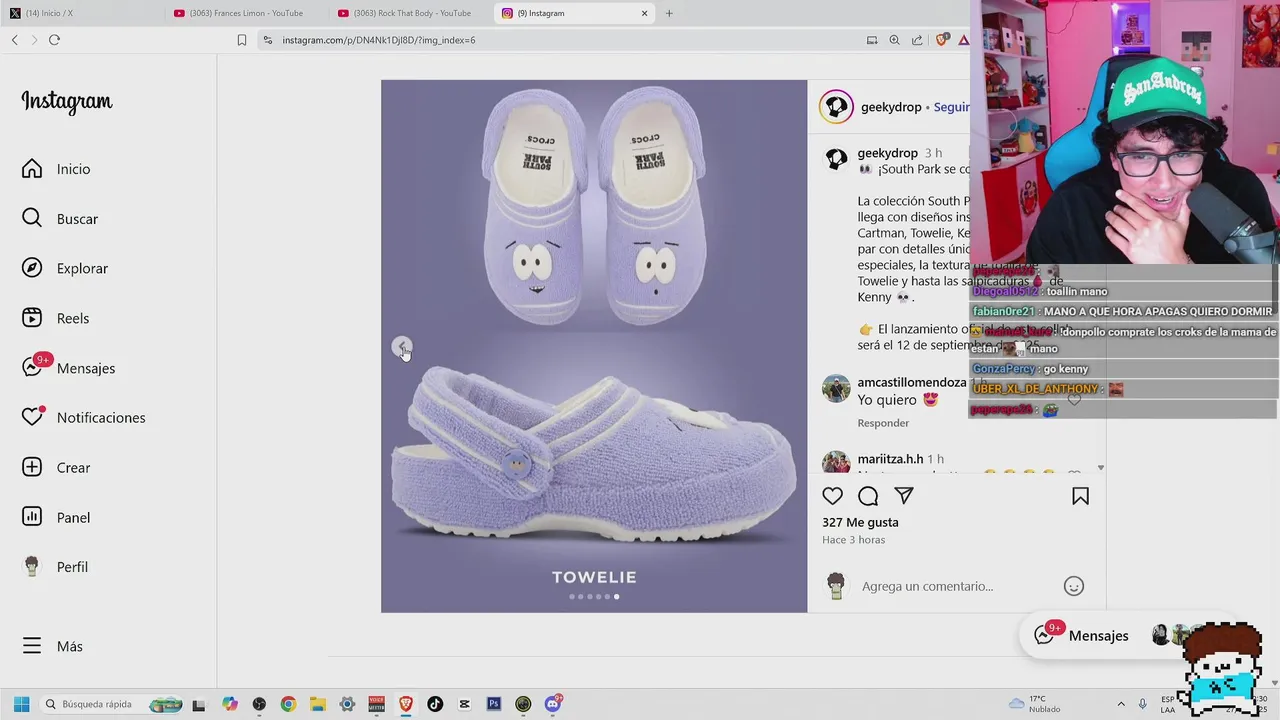Open Google Chrome from taskbar
The height and width of the screenshot is (720, 1280).
coord(288,704)
